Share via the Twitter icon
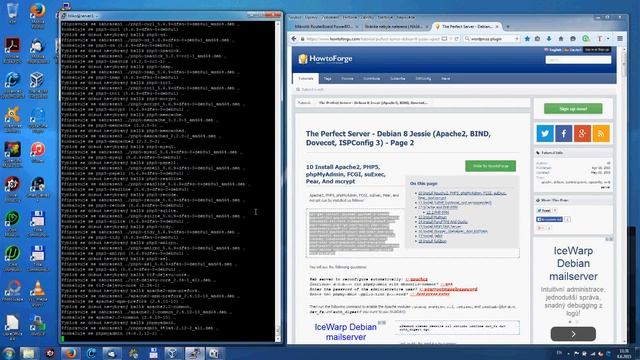Viewport: 640px width, 360px height. [x=545, y=133]
